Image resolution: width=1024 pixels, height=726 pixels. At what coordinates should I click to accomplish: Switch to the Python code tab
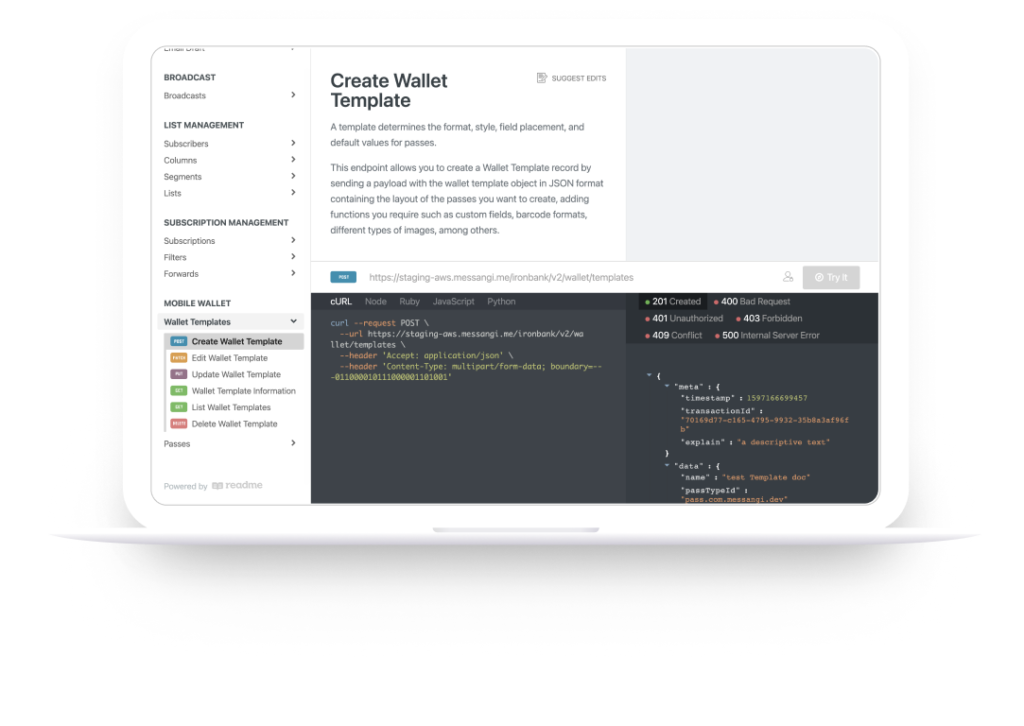point(501,301)
